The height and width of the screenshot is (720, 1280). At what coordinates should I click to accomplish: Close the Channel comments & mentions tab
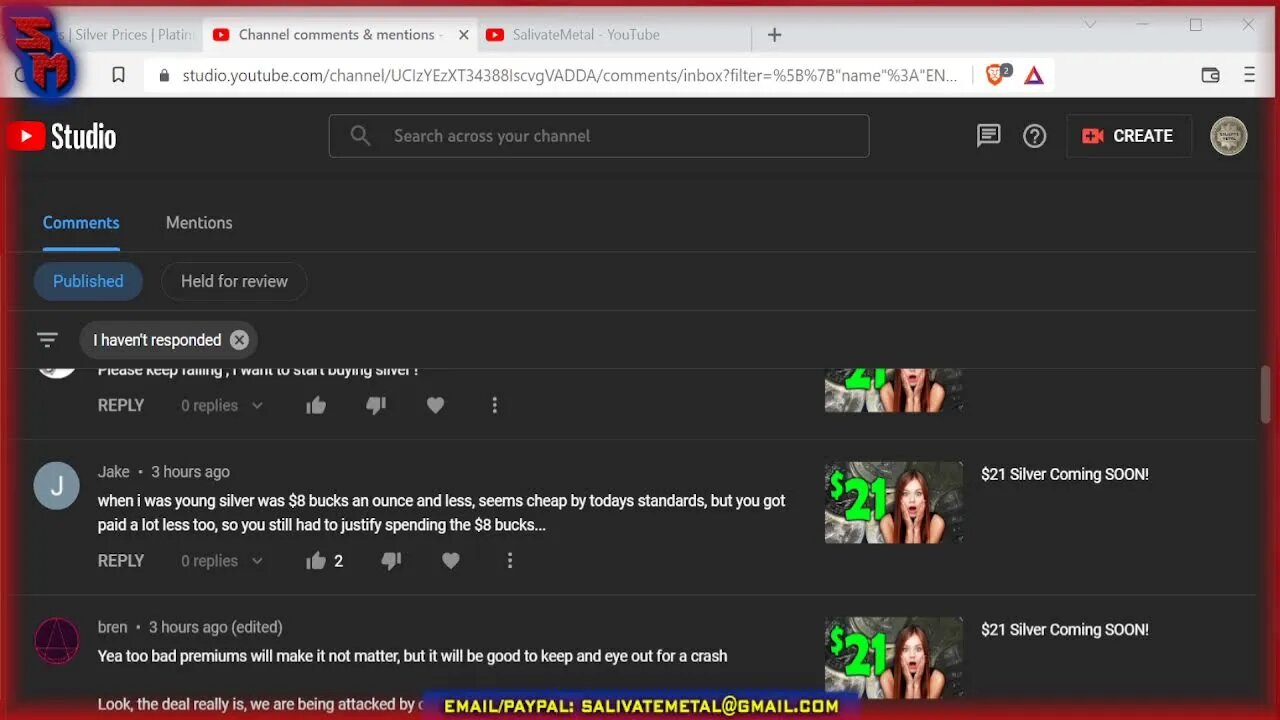463,35
